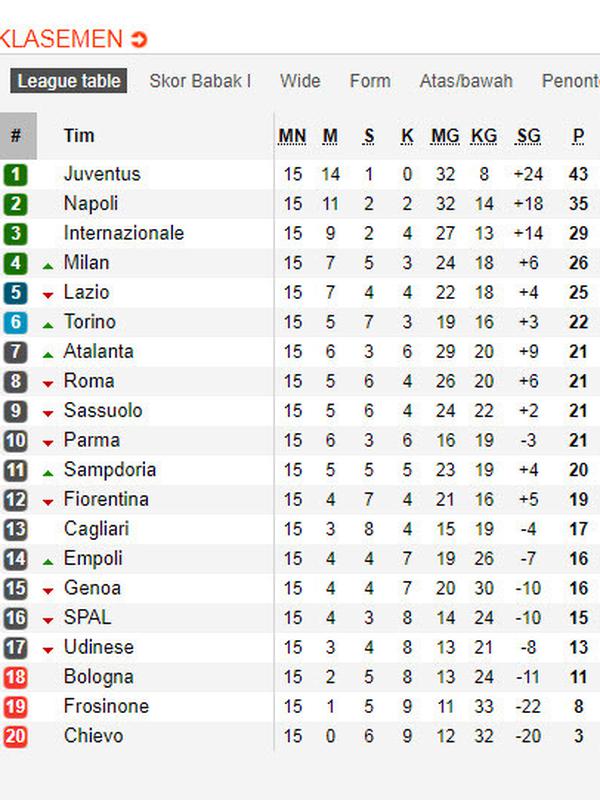Click Juventus's green rank badge 1
The width and height of the screenshot is (600, 800).
point(15,173)
